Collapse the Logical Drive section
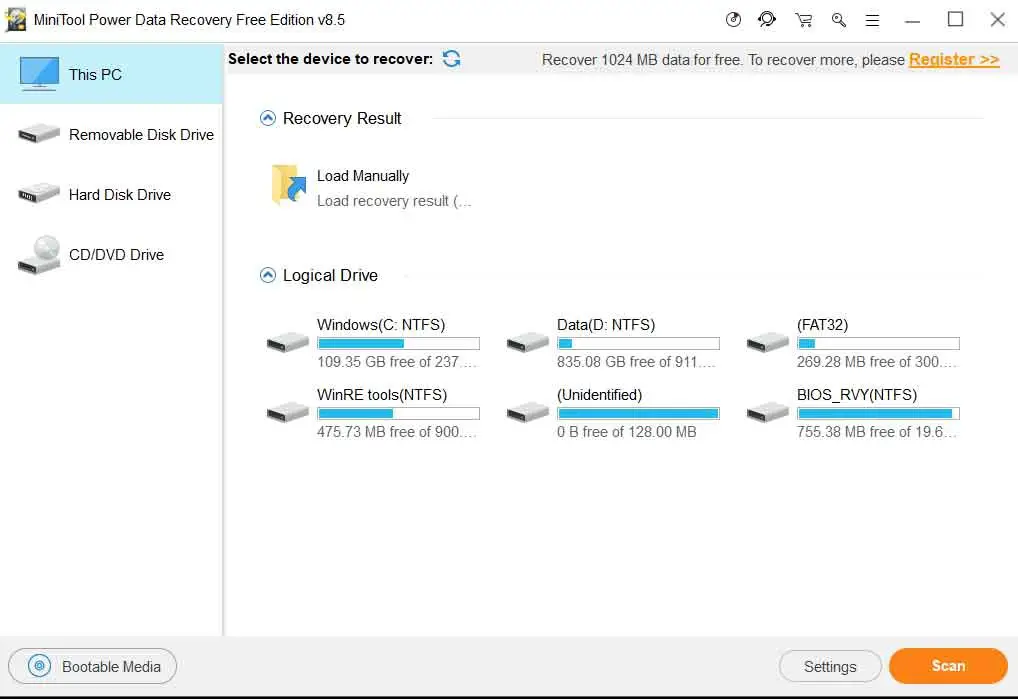The width and height of the screenshot is (1018, 699). [267, 275]
